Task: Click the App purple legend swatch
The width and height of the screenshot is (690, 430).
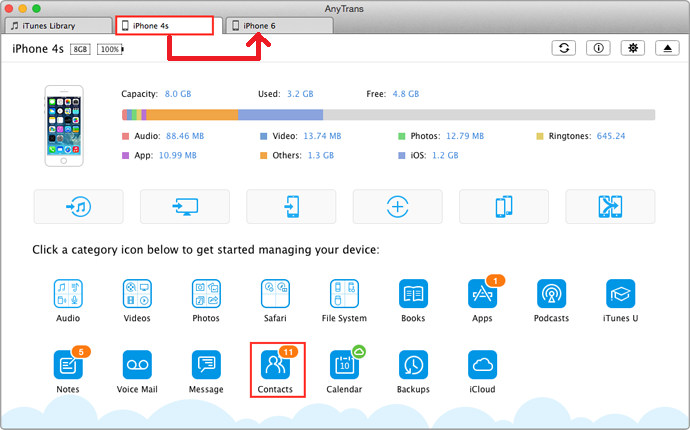Action: [x=125, y=155]
